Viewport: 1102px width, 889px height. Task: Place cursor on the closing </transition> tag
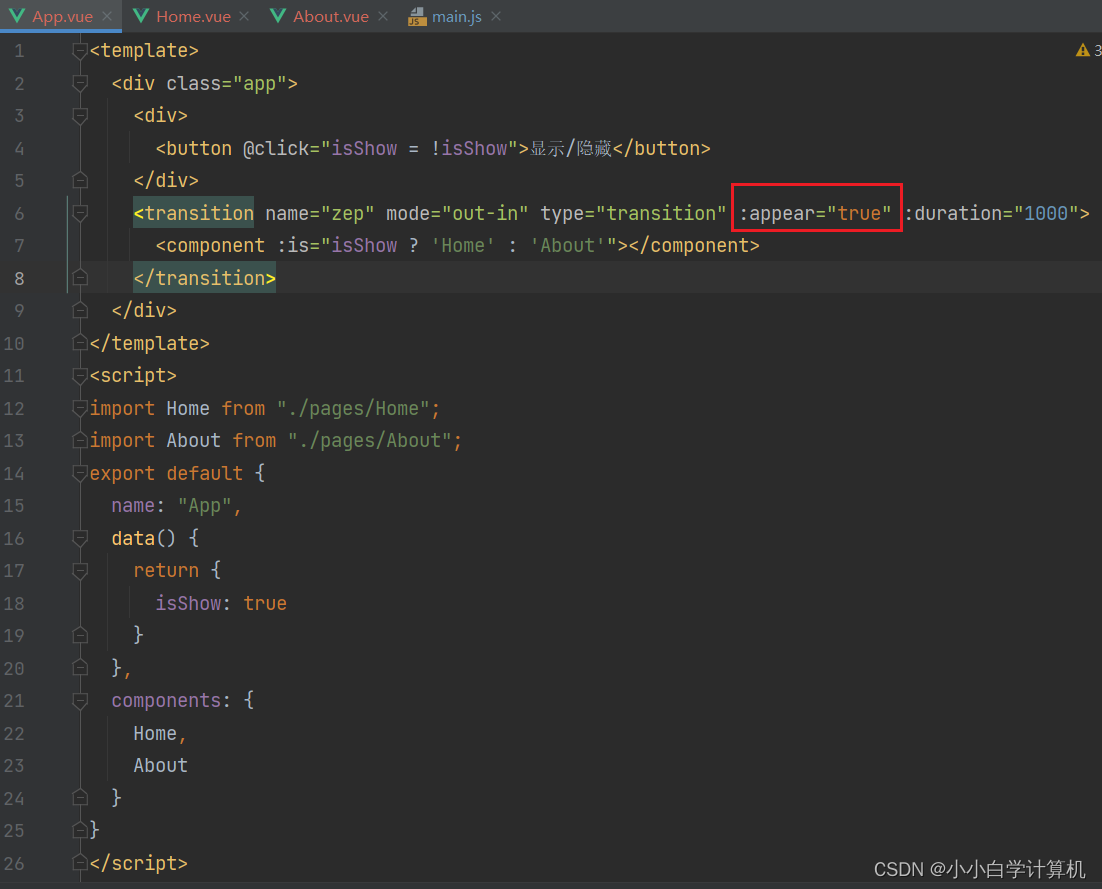[x=205, y=278]
